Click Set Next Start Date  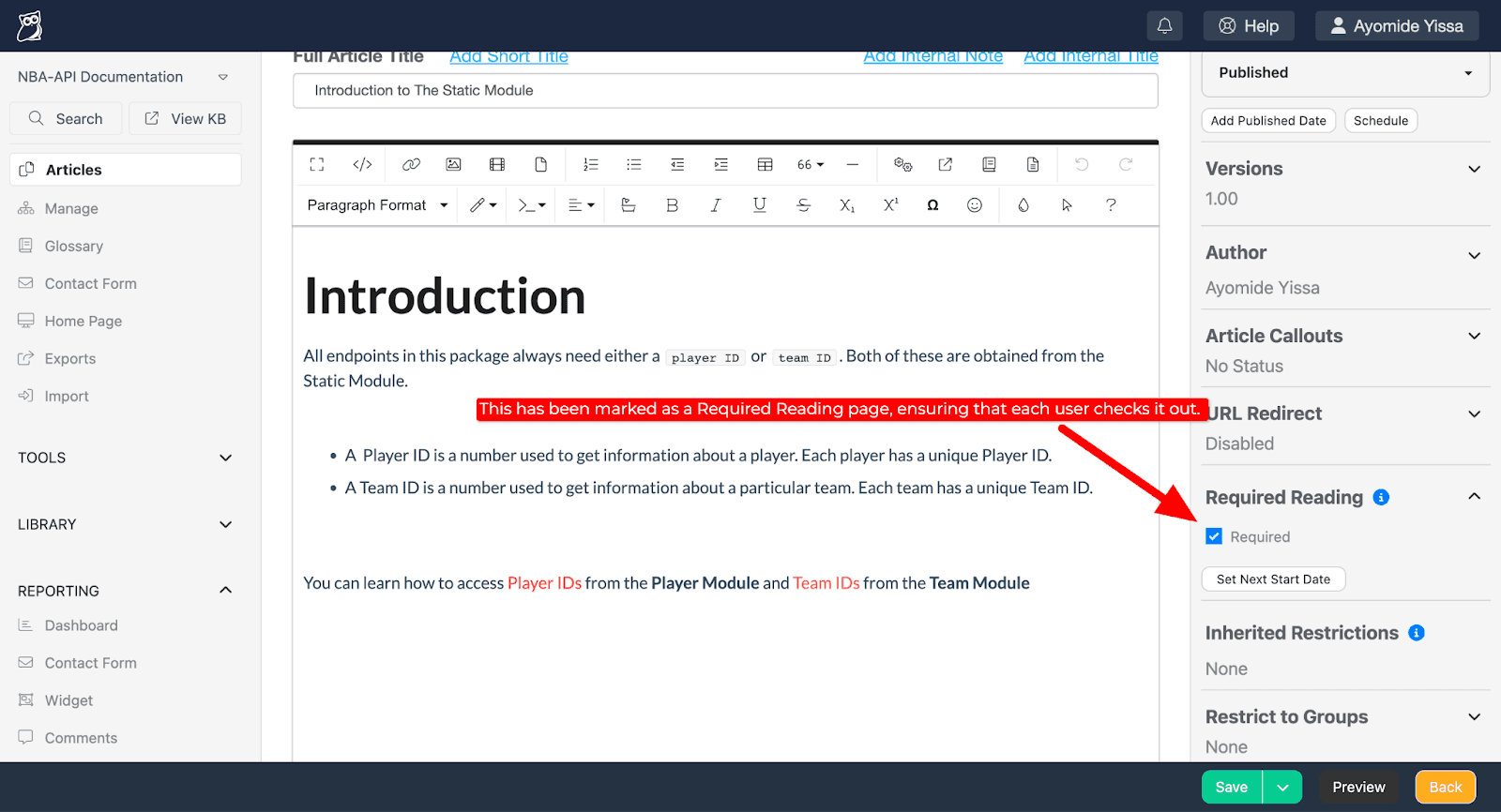(x=1273, y=579)
